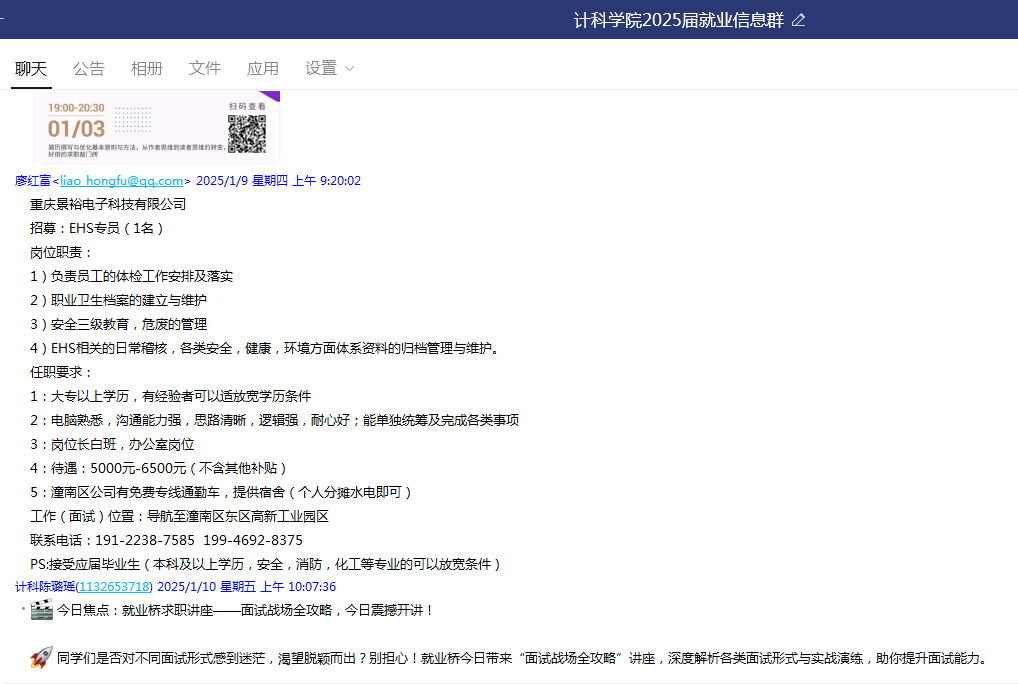The width and height of the screenshot is (1018, 684).
Task: Click the rocket emoji before 同学们
Action: pos(41,657)
